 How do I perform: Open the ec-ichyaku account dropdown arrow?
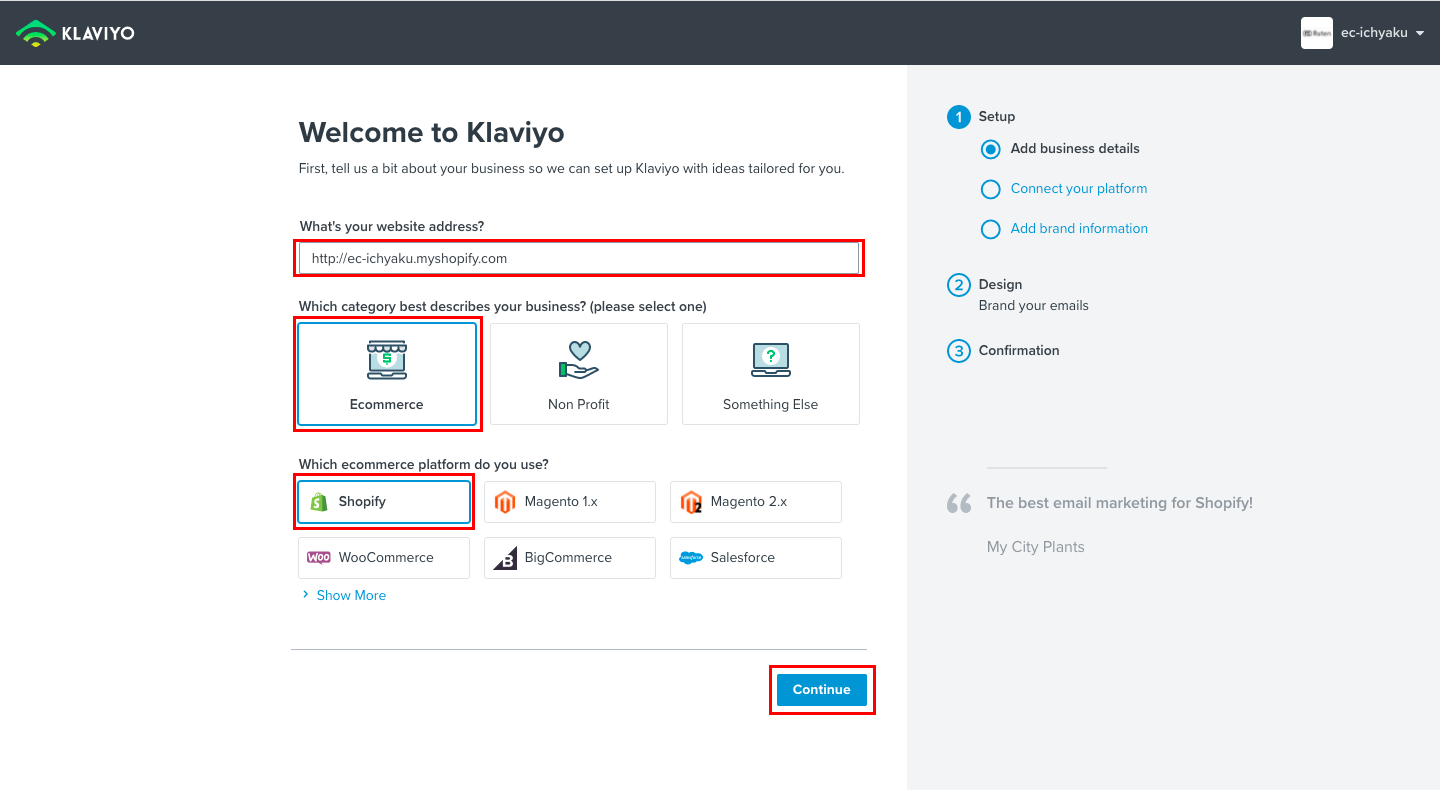1419,33
